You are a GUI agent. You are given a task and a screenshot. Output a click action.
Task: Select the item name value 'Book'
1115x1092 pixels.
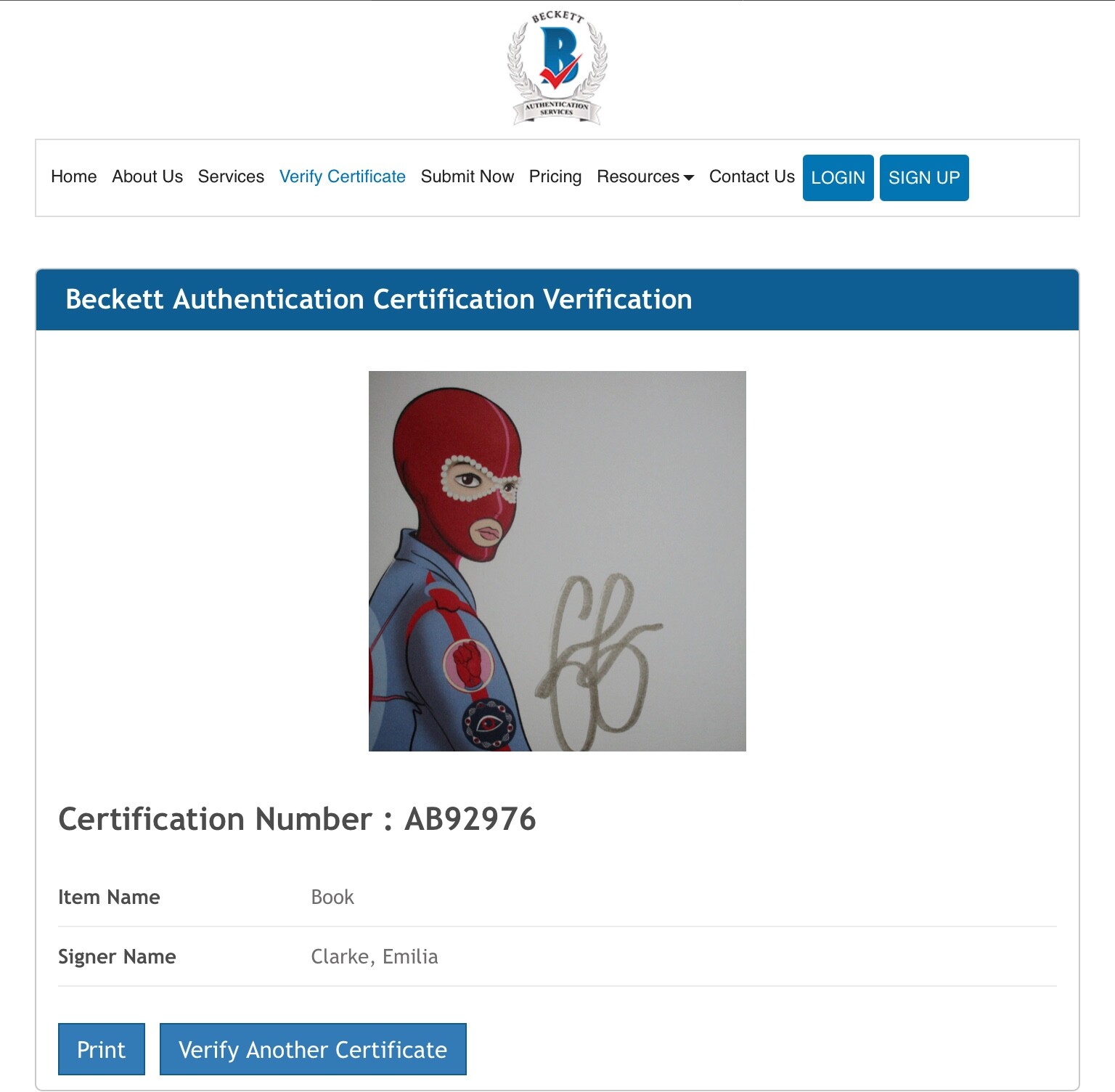point(332,897)
